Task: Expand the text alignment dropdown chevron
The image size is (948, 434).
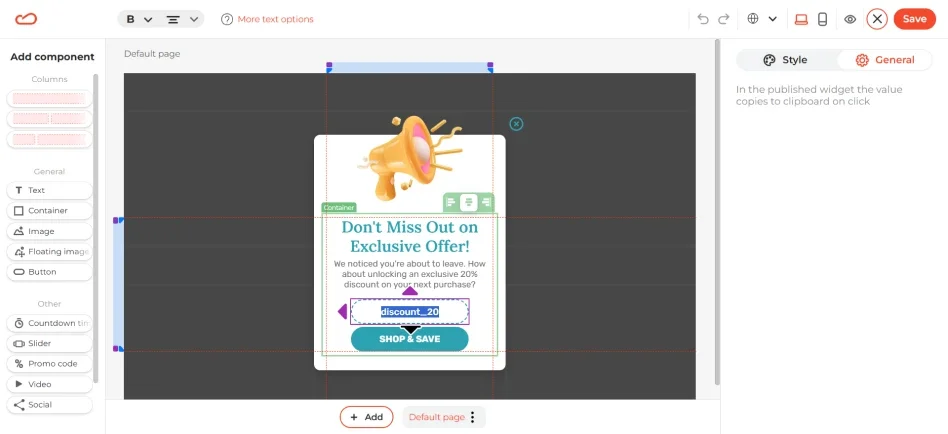Action: point(193,19)
